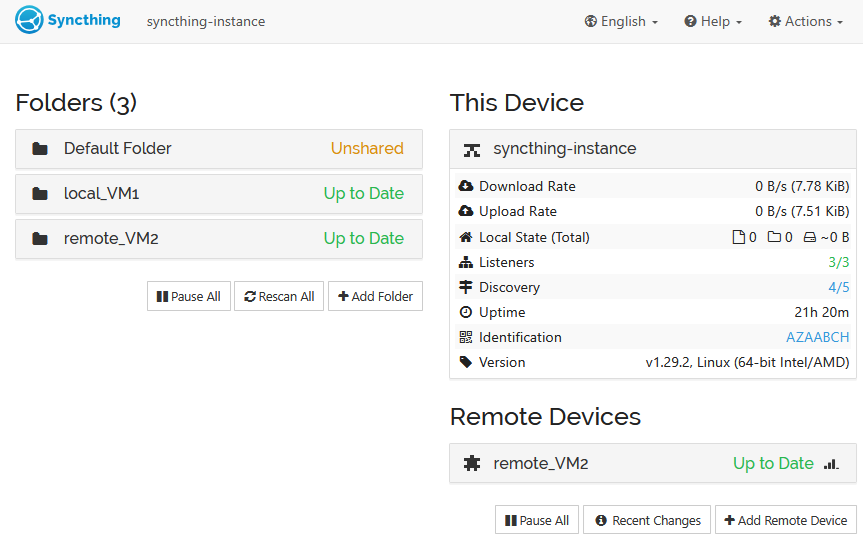
Task: Click the Listeners 3/3 value
Action: pos(839,262)
